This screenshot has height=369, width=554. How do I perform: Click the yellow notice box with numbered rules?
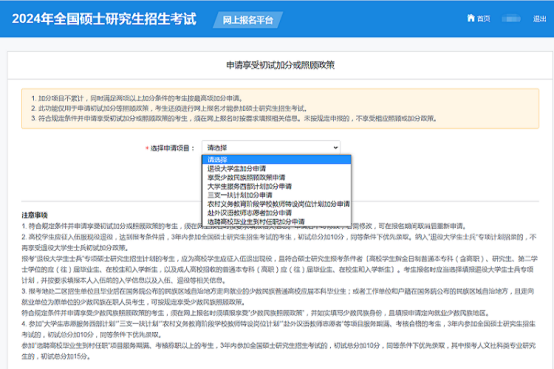[280, 109]
